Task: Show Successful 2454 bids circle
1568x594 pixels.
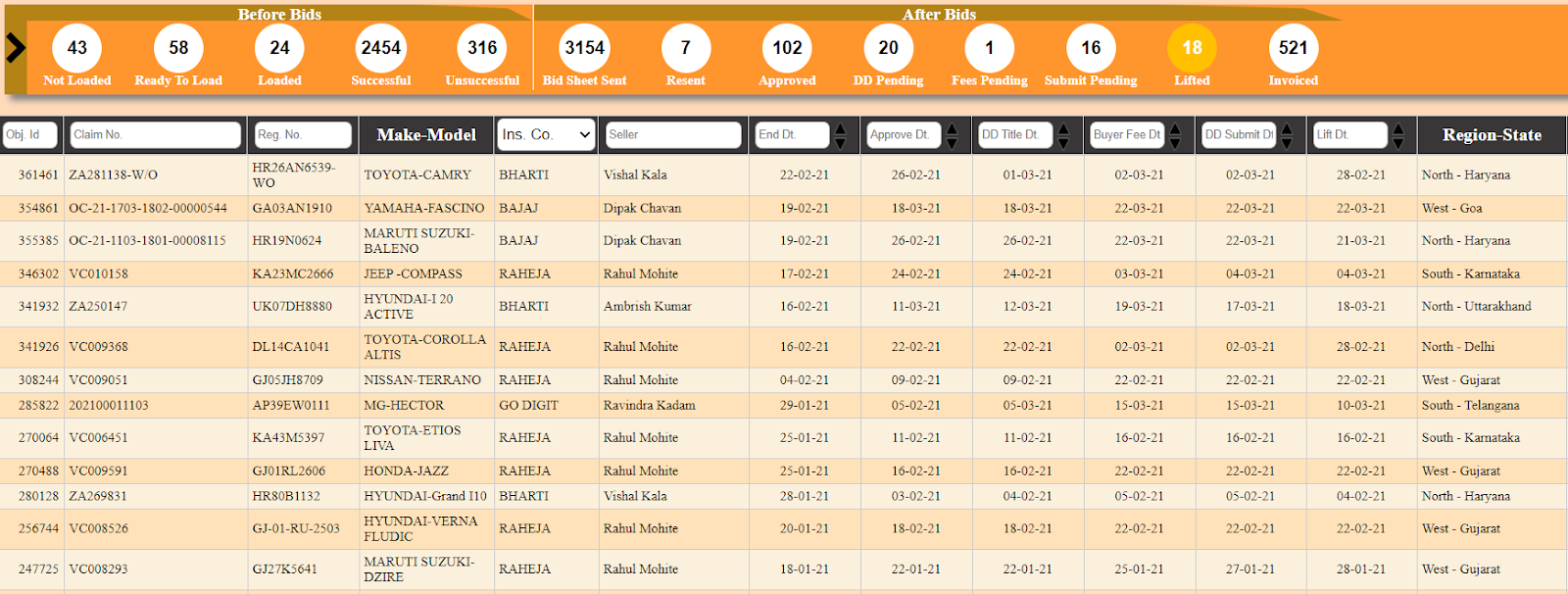Action: tap(381, 48)
